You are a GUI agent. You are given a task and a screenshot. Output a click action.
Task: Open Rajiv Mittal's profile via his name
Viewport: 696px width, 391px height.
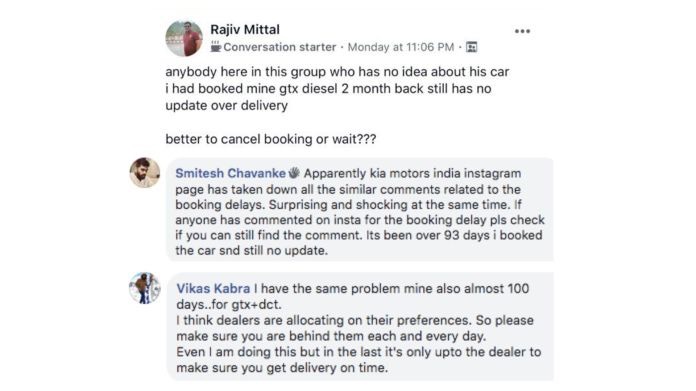245,30
